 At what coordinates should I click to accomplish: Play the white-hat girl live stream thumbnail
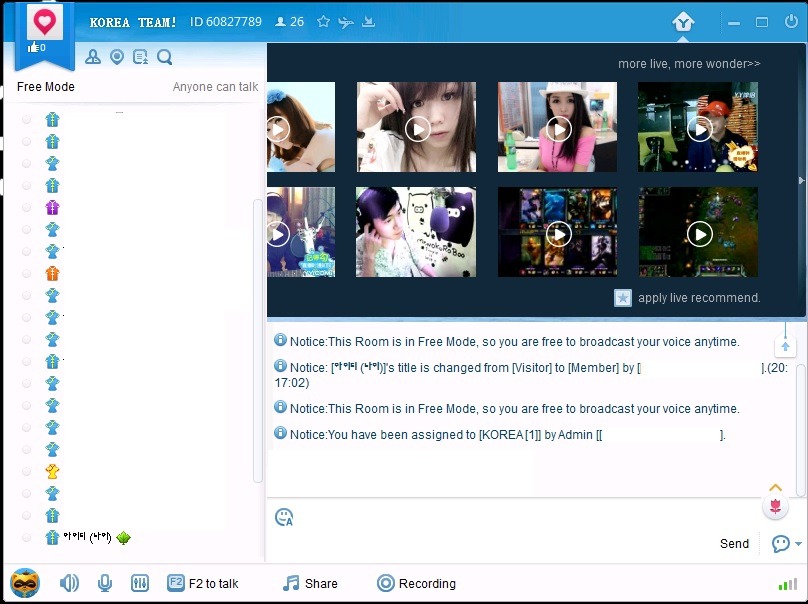point(558,128)
